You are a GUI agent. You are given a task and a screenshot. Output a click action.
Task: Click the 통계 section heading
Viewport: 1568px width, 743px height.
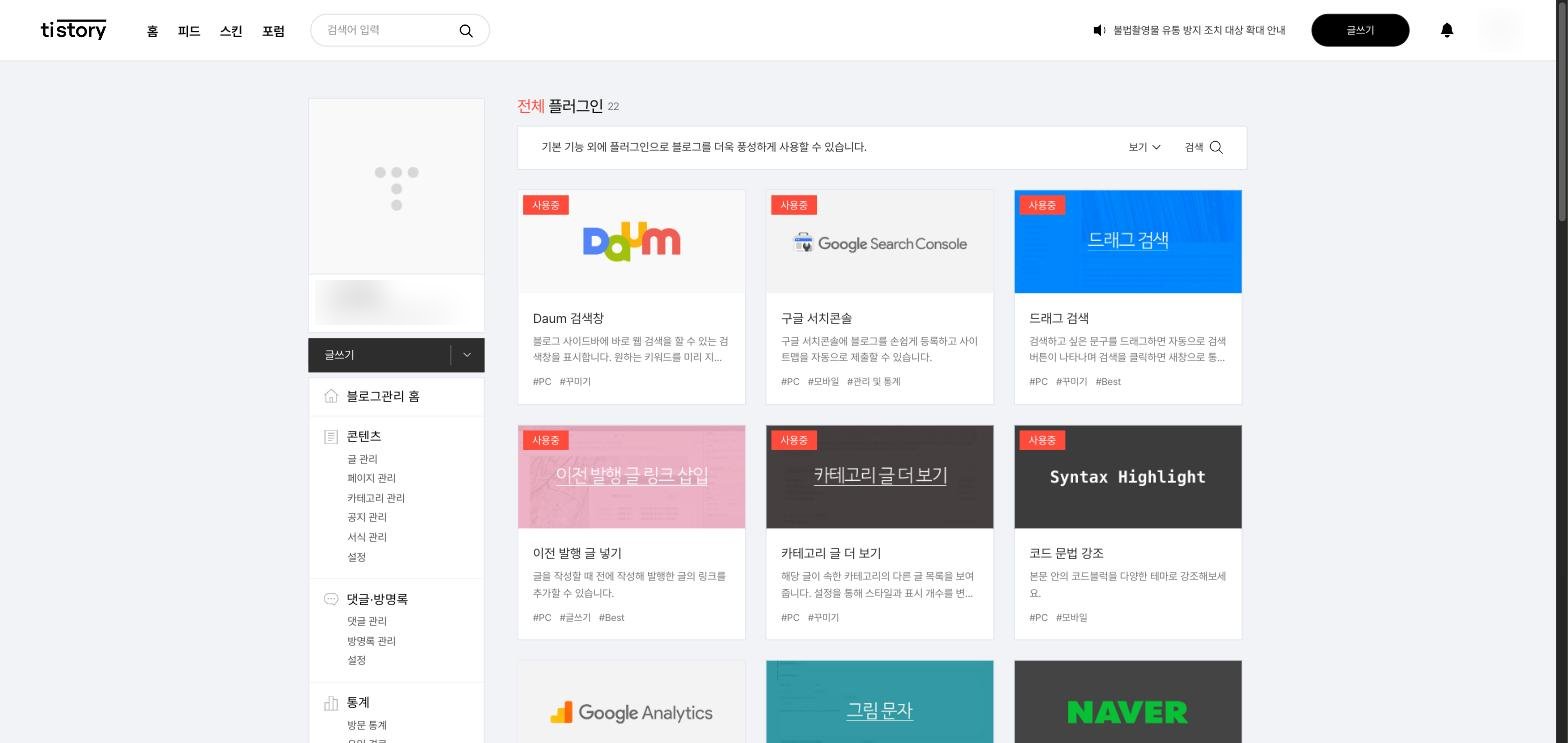pos(358,703)
